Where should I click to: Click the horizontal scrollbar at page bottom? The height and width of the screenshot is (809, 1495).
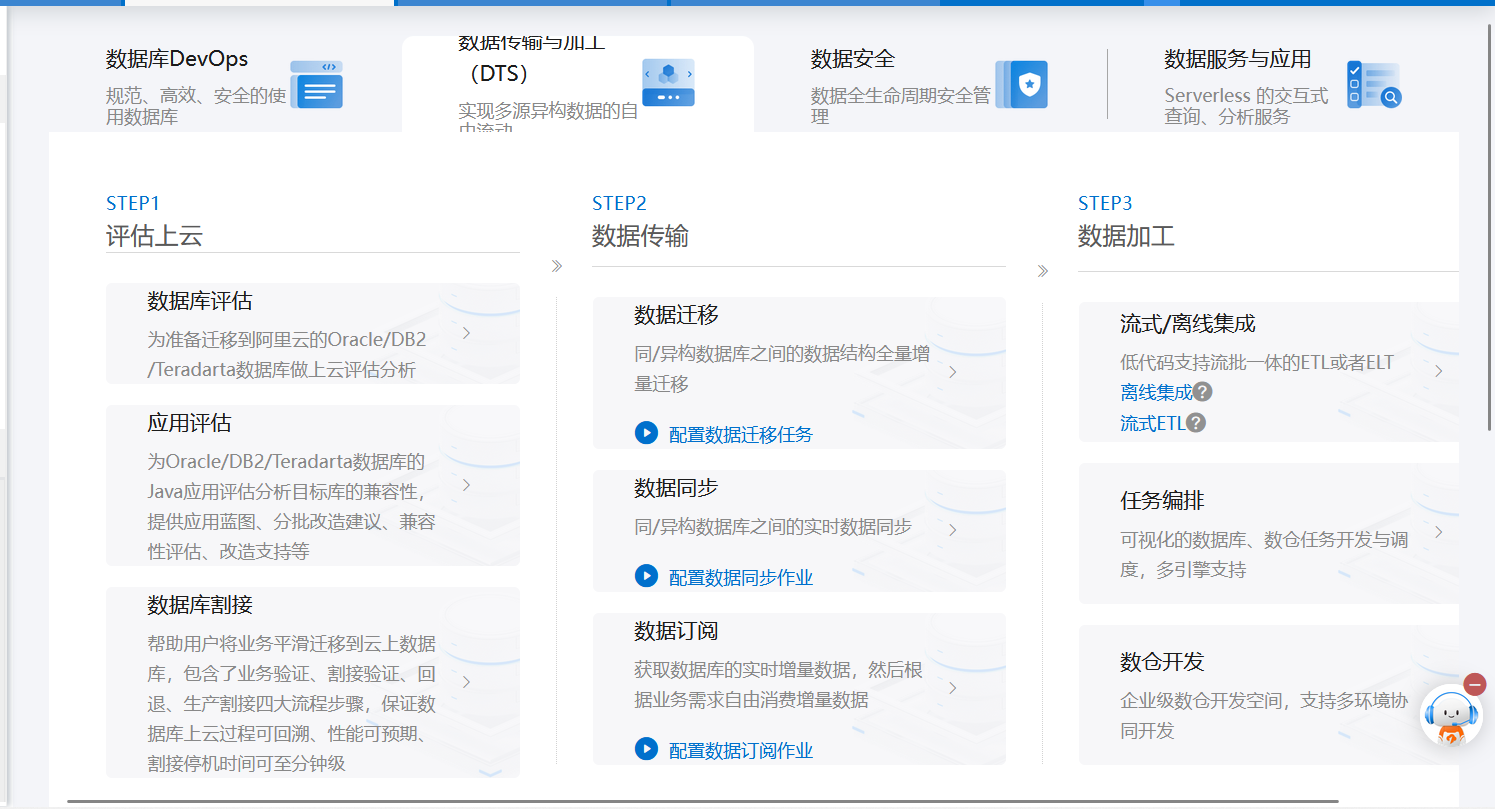[702, 801]
